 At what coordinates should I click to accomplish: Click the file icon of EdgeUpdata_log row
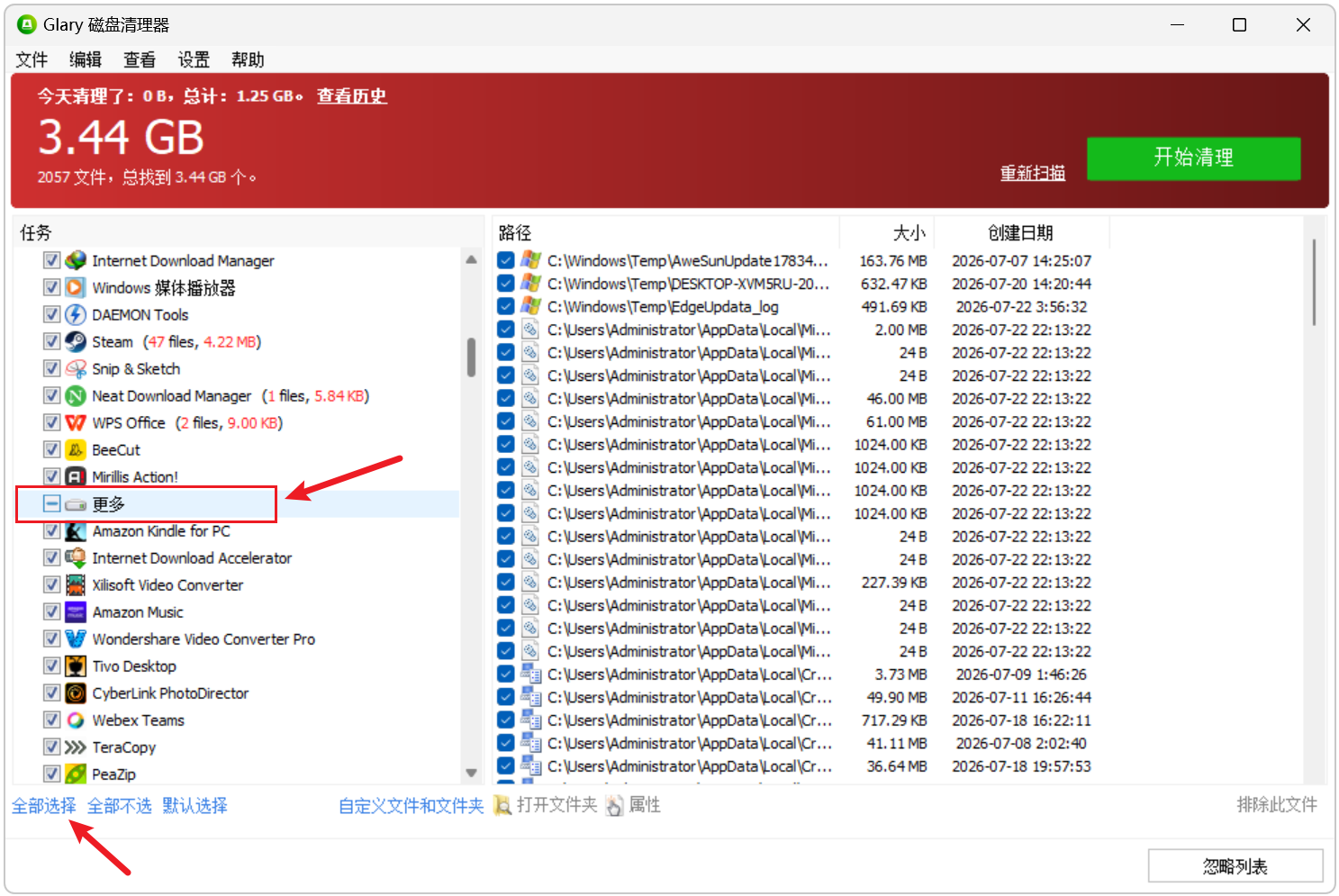coord(531,306)
